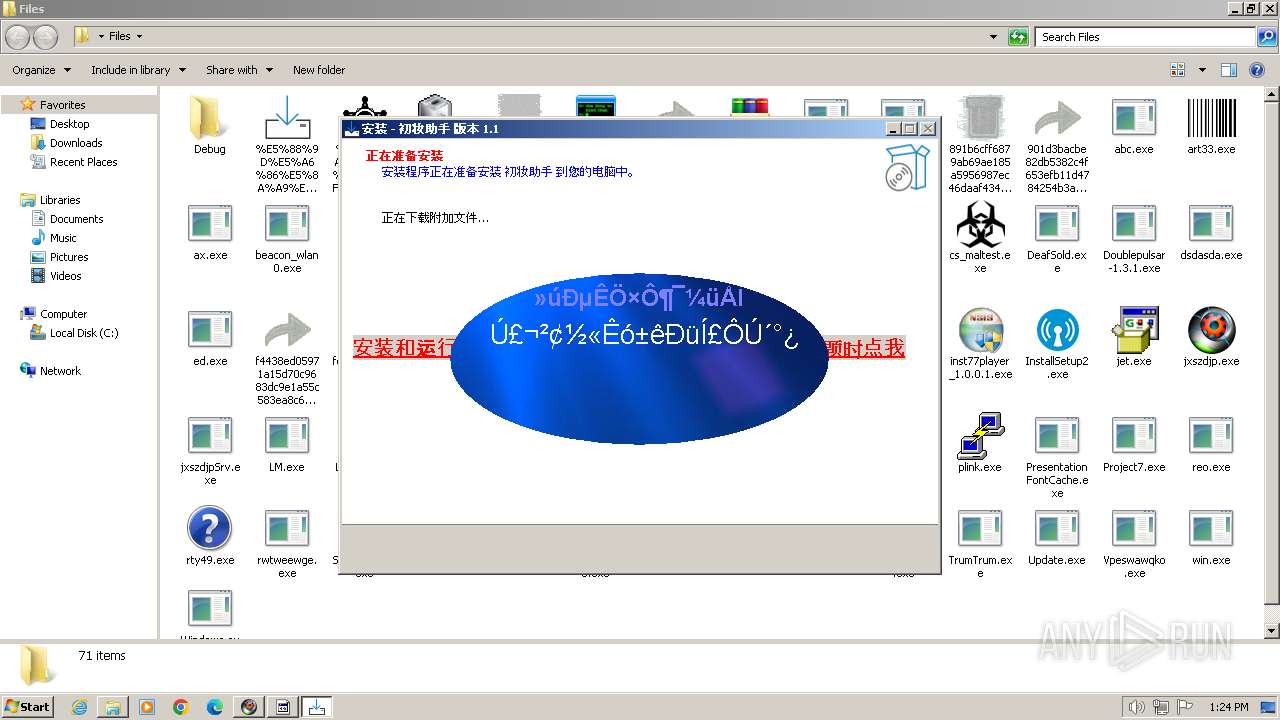The height and width of the screenshot is (720, 1280).
Task: Select the Project7.exe icon
Action: [1134, 436]
